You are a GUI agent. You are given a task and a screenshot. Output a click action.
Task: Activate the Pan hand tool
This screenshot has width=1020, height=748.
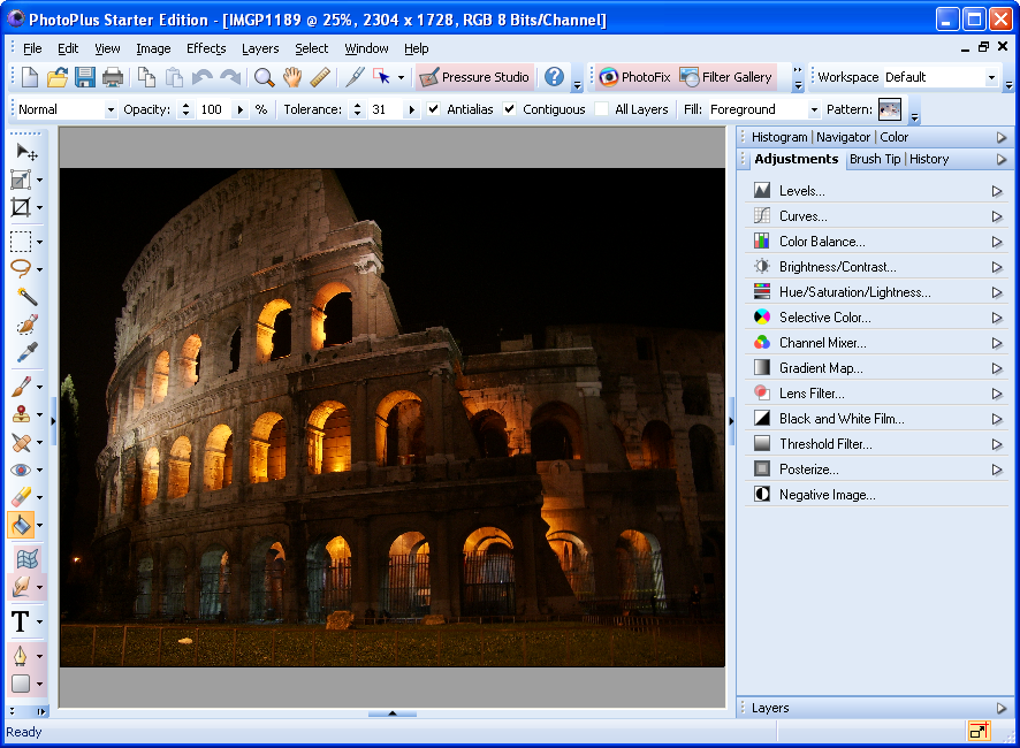click(x=292, y=77)
